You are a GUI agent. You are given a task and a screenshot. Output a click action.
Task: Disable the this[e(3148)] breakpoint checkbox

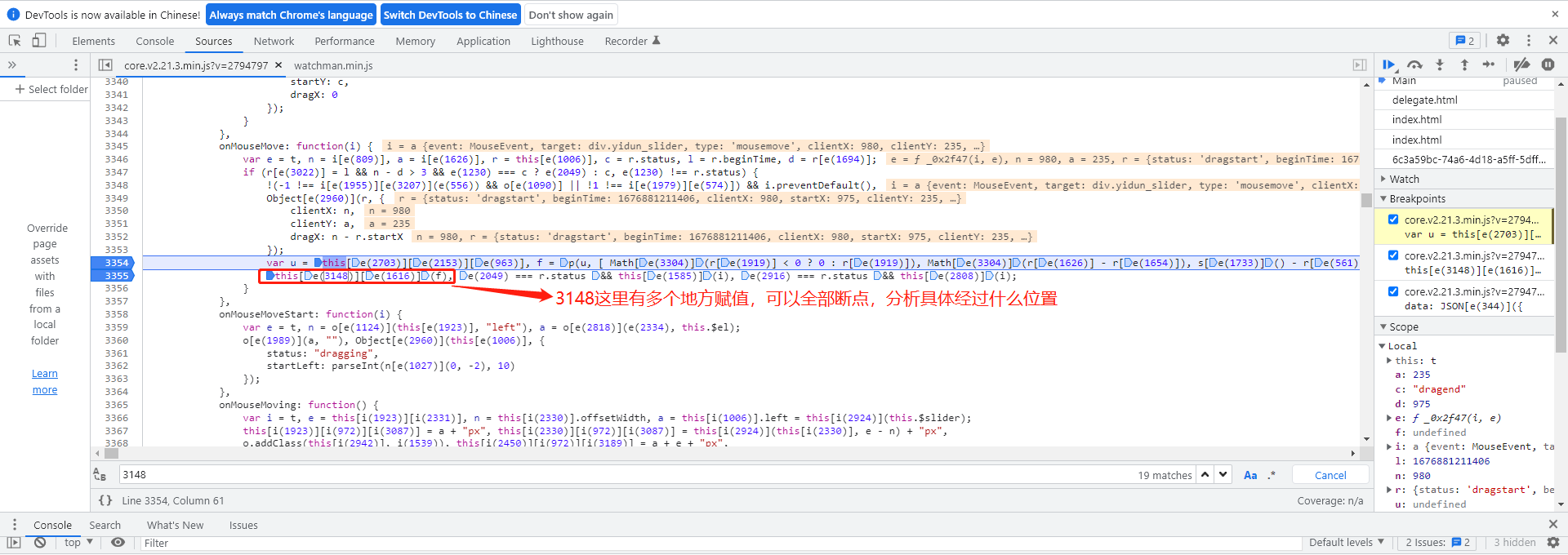1393,255
